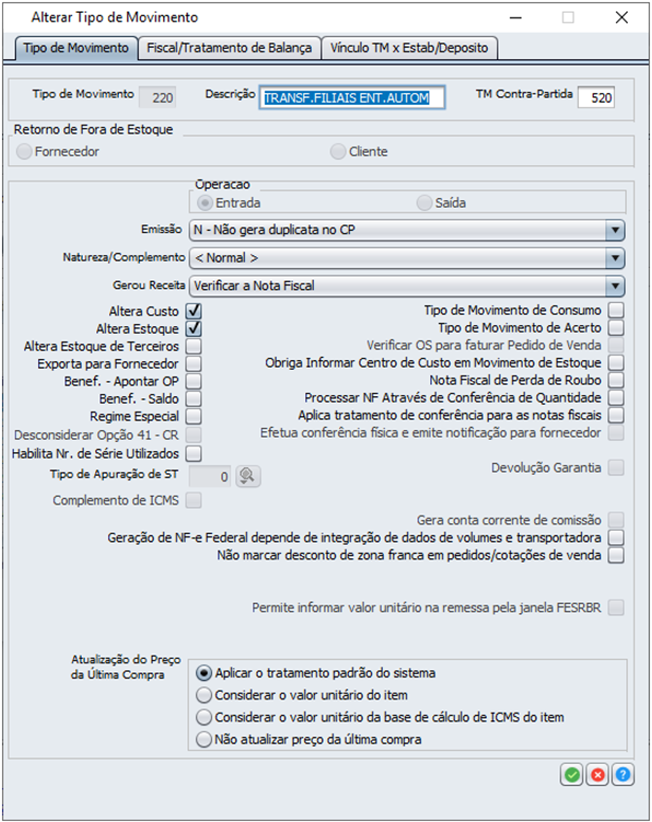Viewport: 652px width, 822px height.
Task: Enable Exporta para Fornecedor checkbox
Action: point(194,364)
